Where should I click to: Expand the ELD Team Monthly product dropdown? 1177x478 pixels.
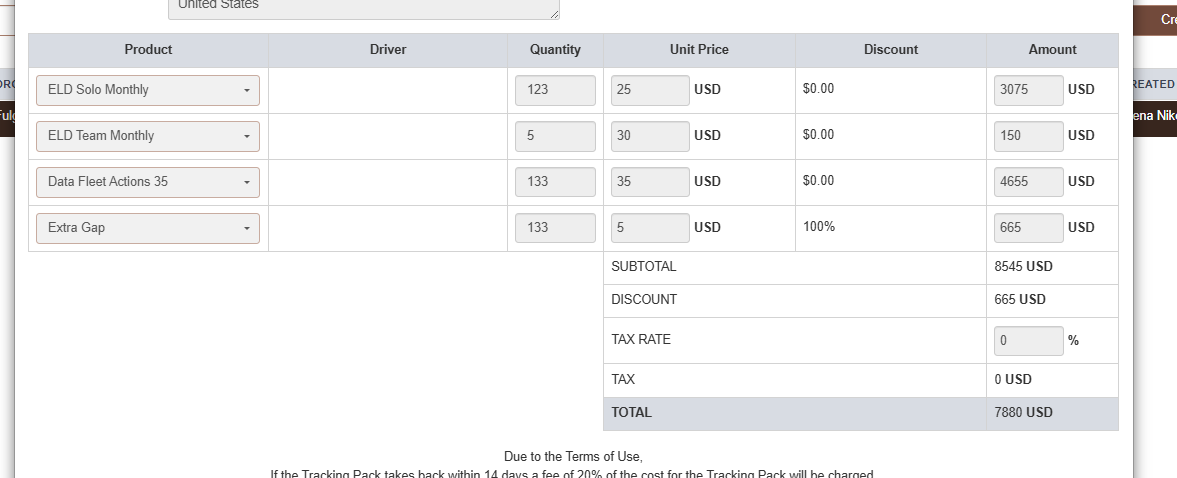pyautogui.click(x=148, y=136)
